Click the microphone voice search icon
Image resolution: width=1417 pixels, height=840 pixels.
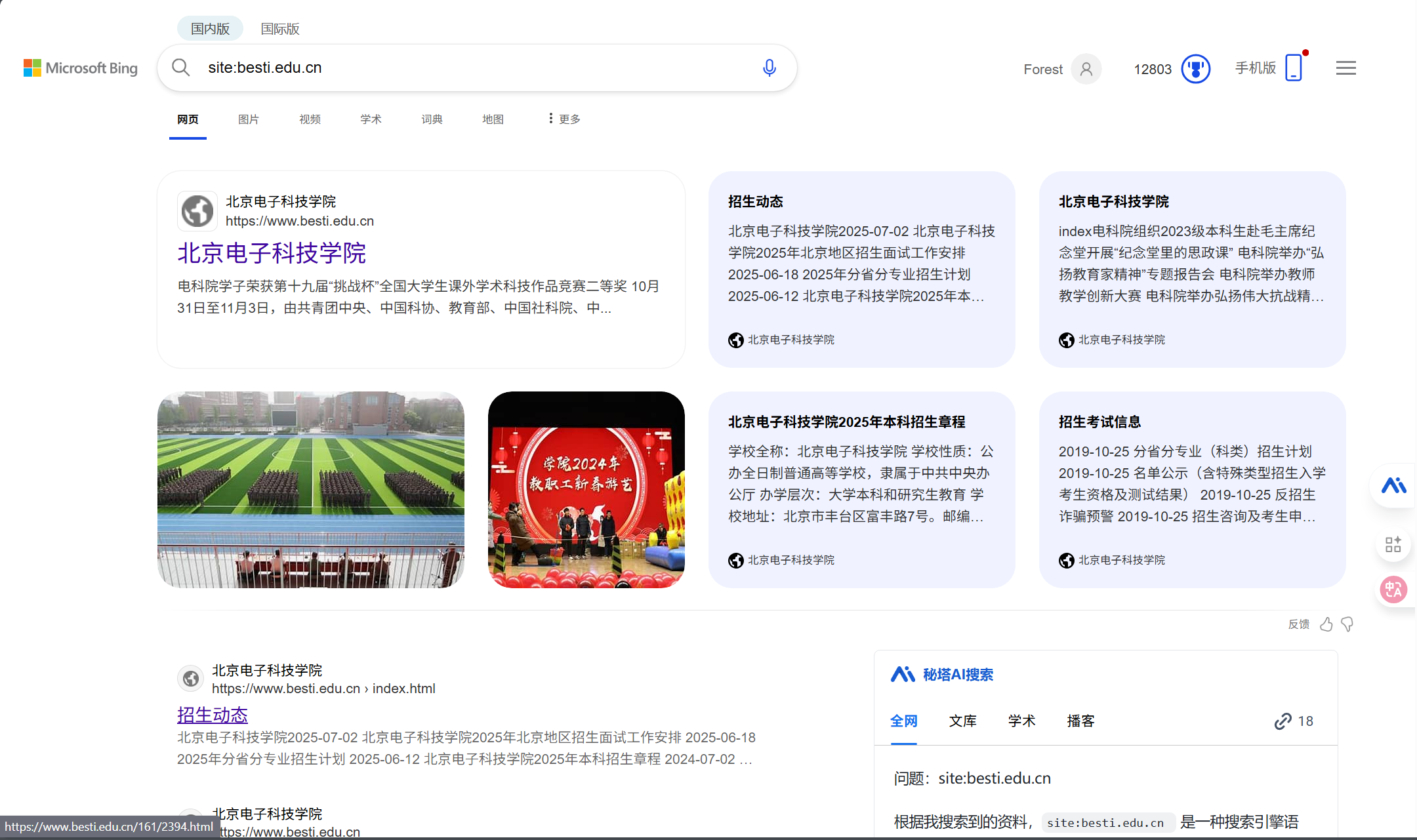(x=770, y=68)
